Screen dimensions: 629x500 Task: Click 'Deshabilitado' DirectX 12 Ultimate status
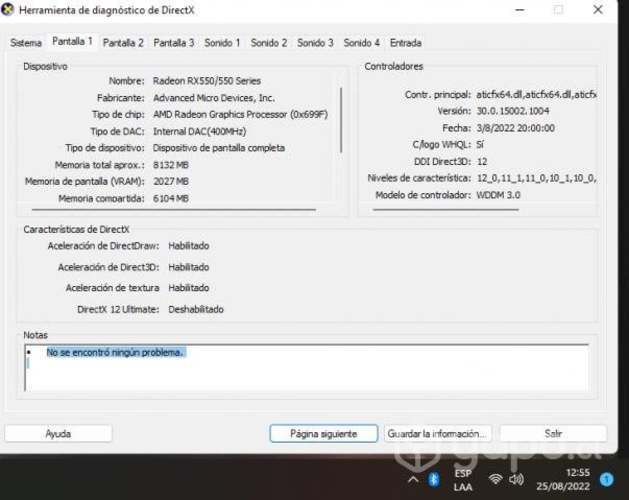[x=196, y=309]
